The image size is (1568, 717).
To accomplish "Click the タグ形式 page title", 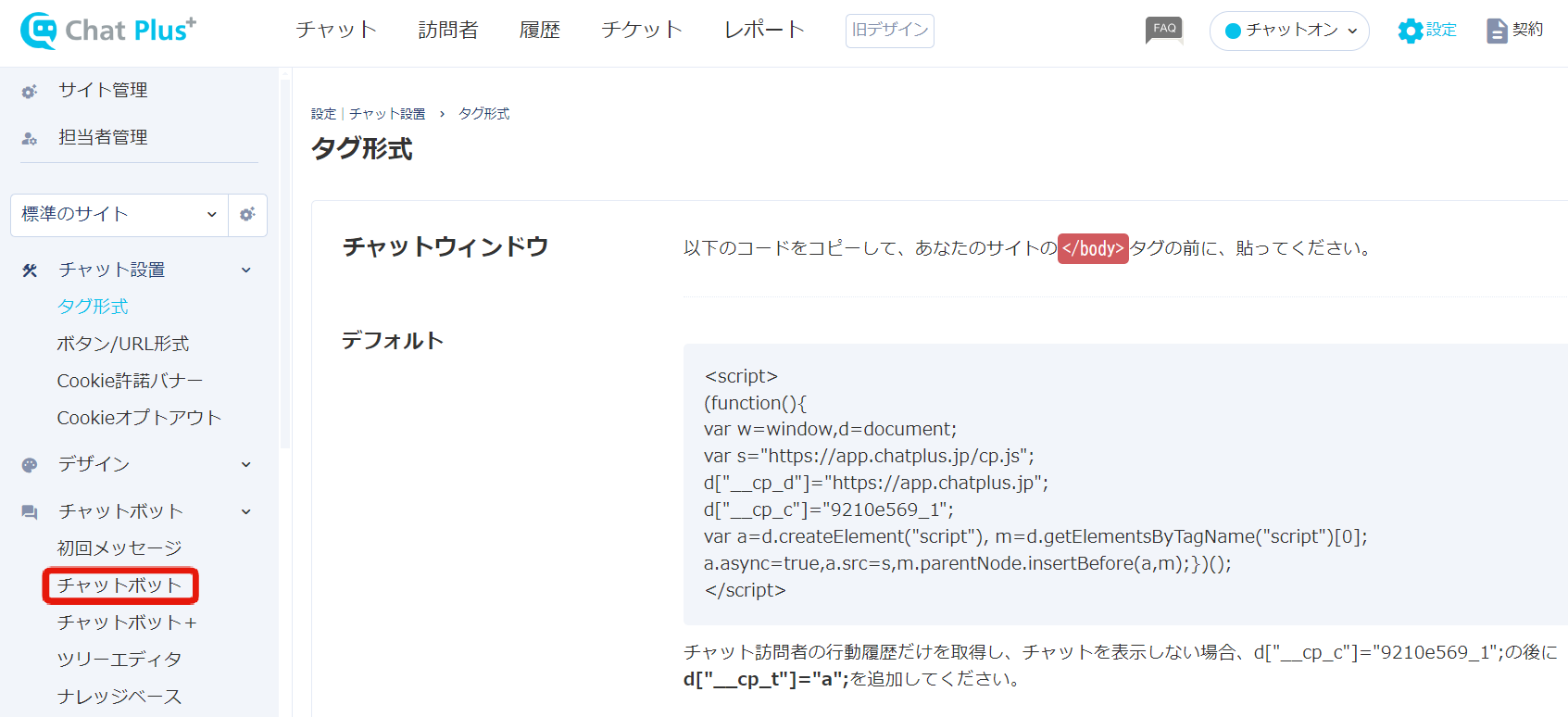I will pos(362,149).
